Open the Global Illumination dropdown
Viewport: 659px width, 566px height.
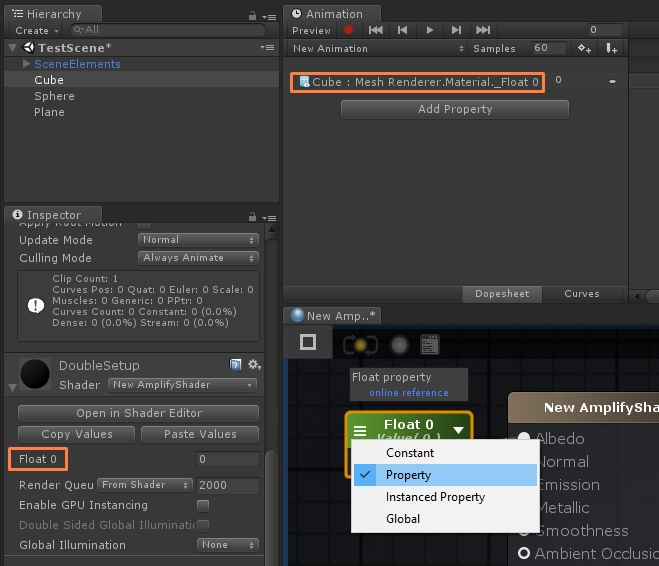click(227, 545)
